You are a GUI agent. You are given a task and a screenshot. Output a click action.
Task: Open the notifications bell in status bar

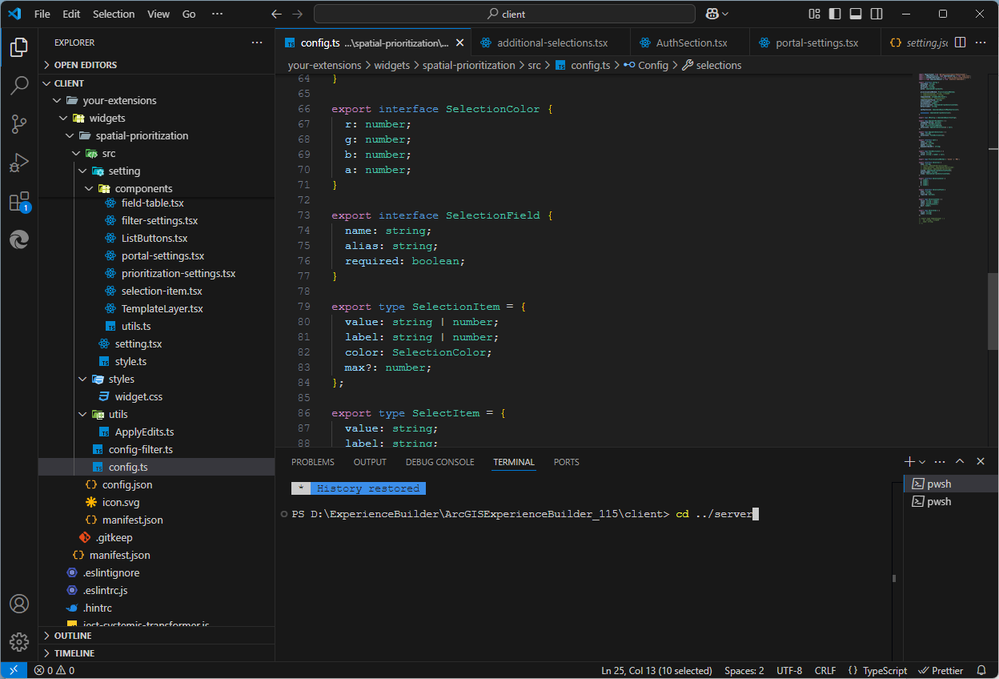(982, 670)
